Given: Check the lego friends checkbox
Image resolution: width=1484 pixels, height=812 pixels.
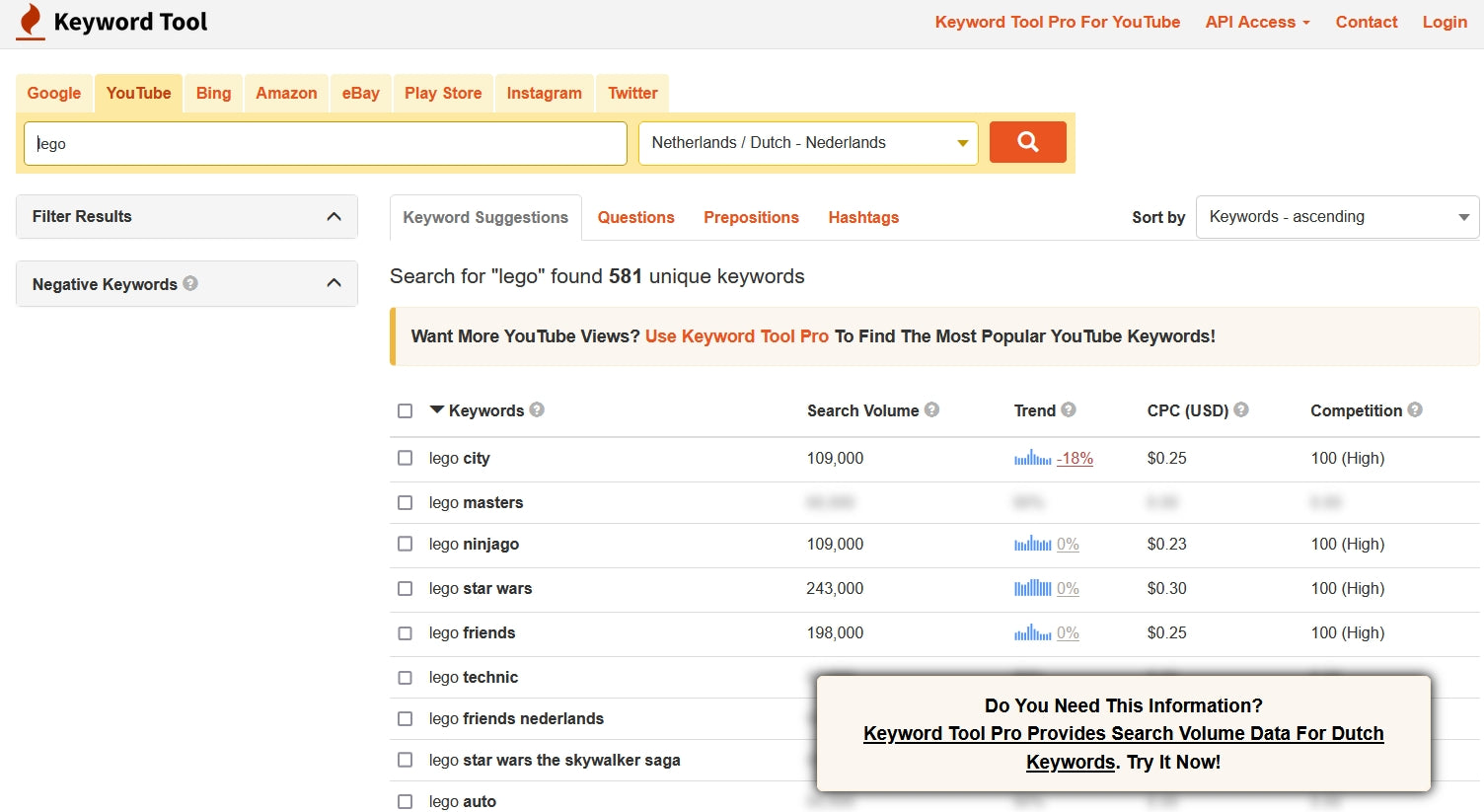Looking at the screenshot, I should tap(405, 632).
